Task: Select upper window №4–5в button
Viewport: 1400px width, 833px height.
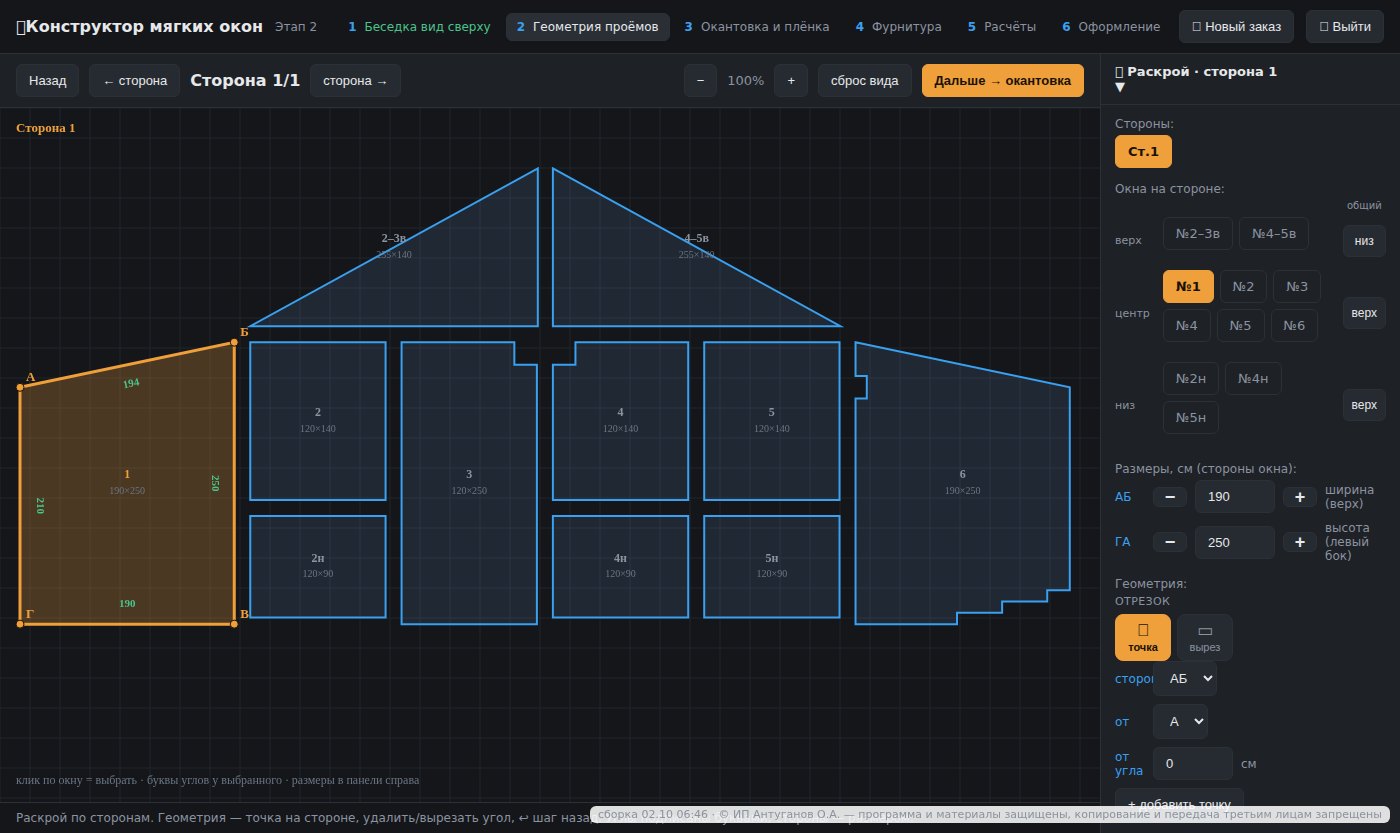Action: [x=1274, y=233]
